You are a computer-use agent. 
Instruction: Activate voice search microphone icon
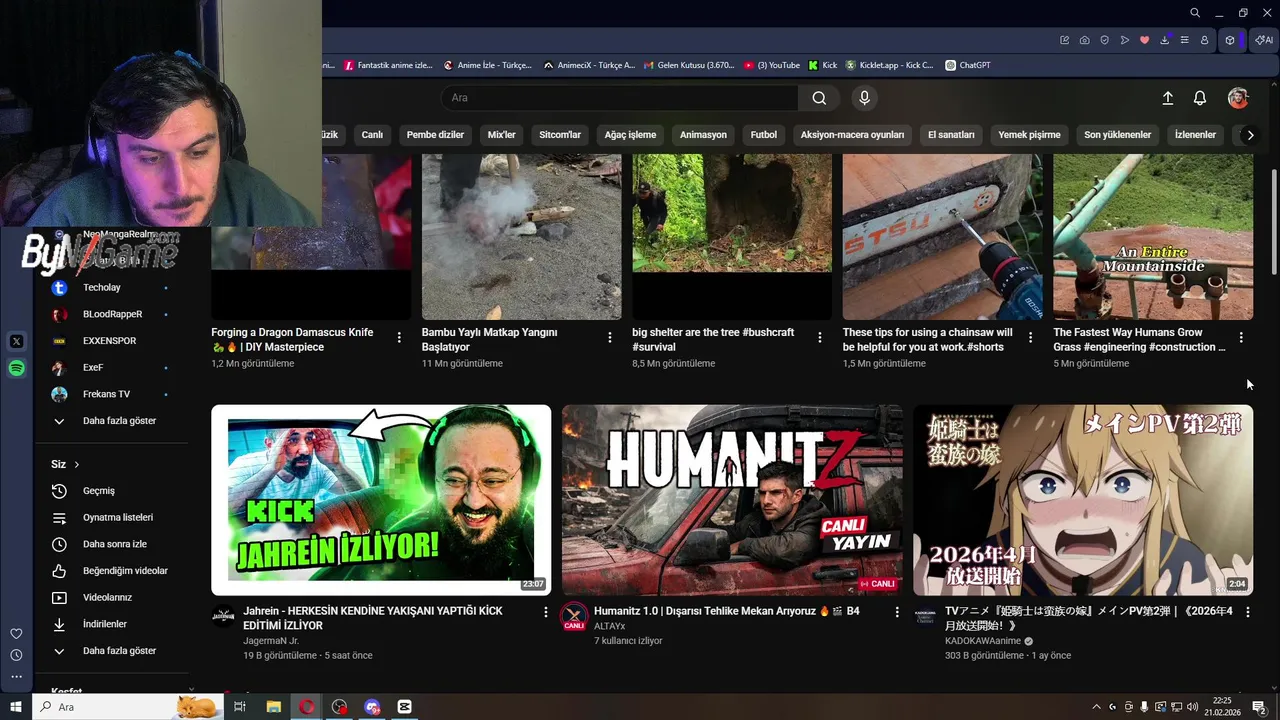click(x=865, y=98)
